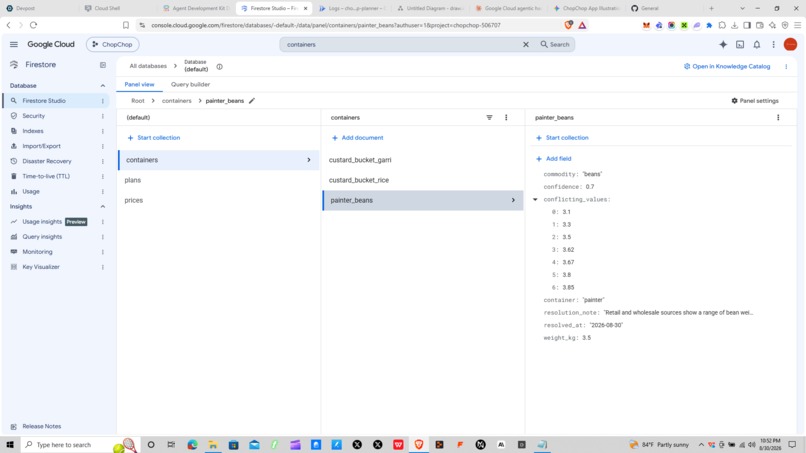Open Disaster Recovery in sidebar
The width and height of the screenshot is (806, 453).
[47, 161]
